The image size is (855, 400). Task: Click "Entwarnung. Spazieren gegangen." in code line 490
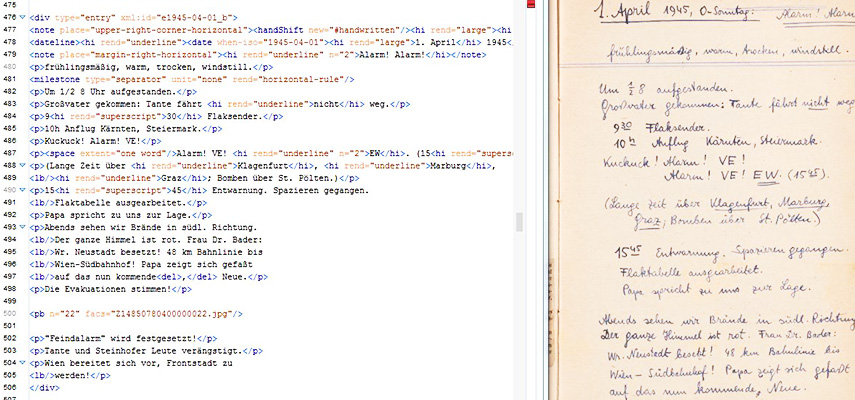pos(290,190)
